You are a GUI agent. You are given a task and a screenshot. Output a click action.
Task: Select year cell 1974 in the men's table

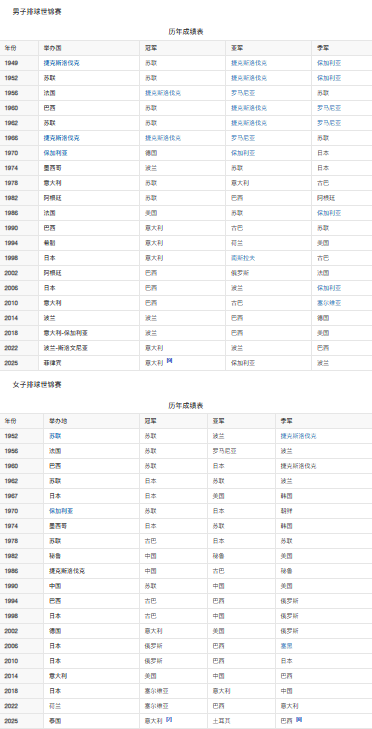click(x=12, y=168)
